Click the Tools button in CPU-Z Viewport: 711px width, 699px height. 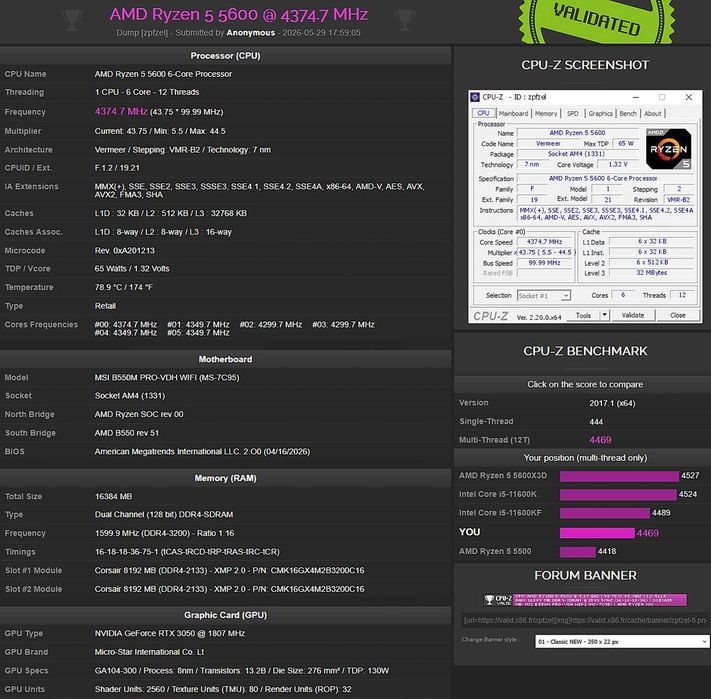(583, 315)
